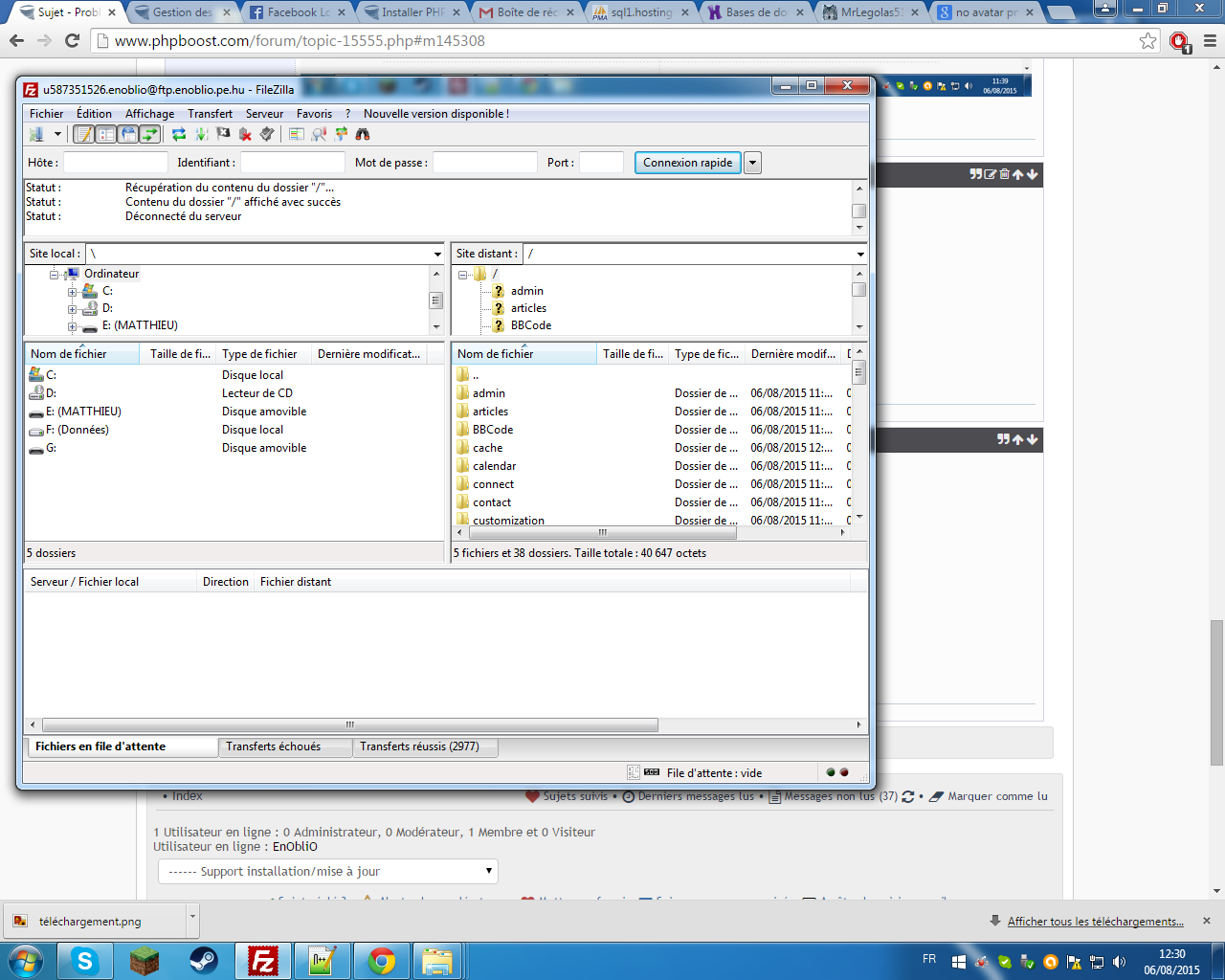
Task: Click the transfer queue horizontal scrollbar
Action: pos(349,724)
